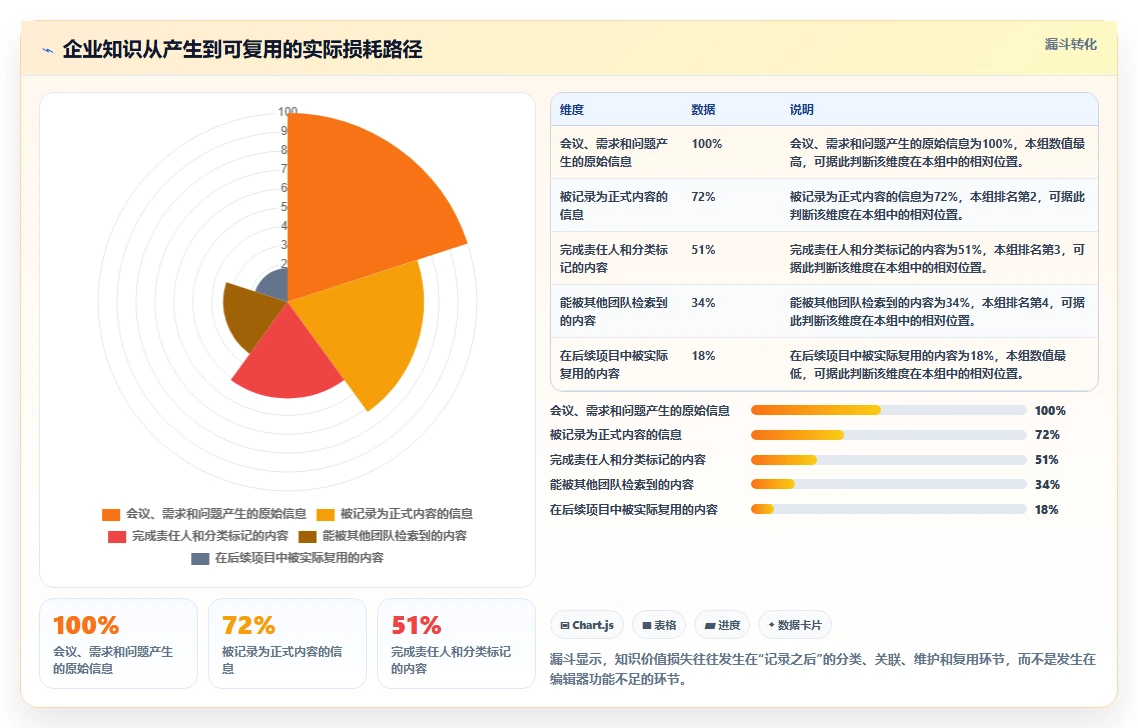Toggle brown legend swatch for 能被其他团队检索到的内容
Image resolution: width=1138 pixels, height=728 pixels.
click(308, 536)
